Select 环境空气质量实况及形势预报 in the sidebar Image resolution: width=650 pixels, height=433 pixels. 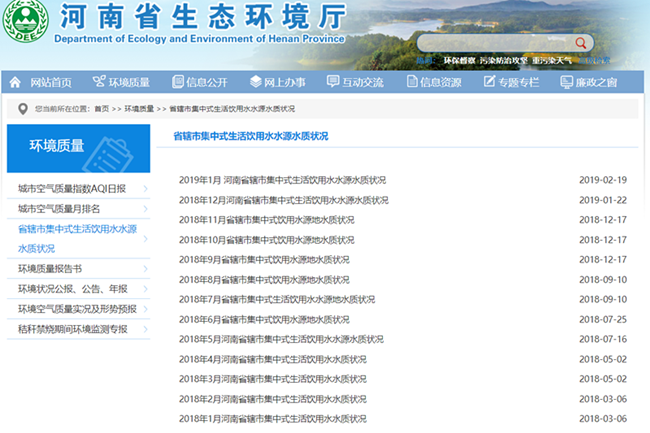point(77,309)
